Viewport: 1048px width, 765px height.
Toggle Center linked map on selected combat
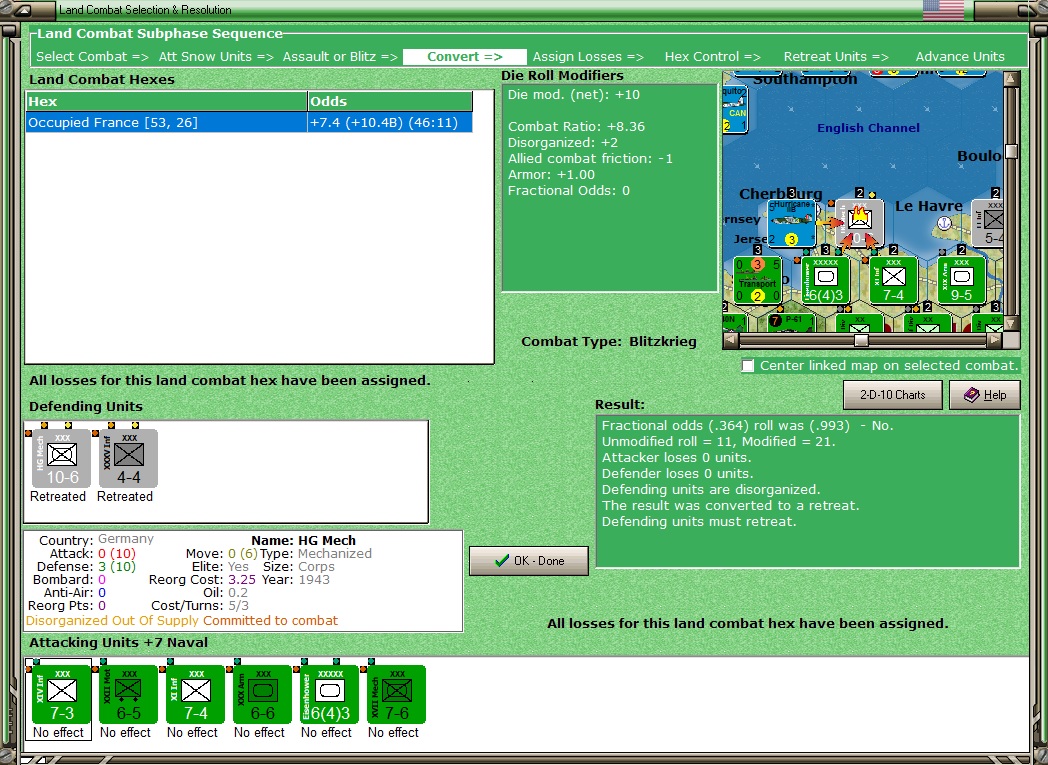point(748,365)
